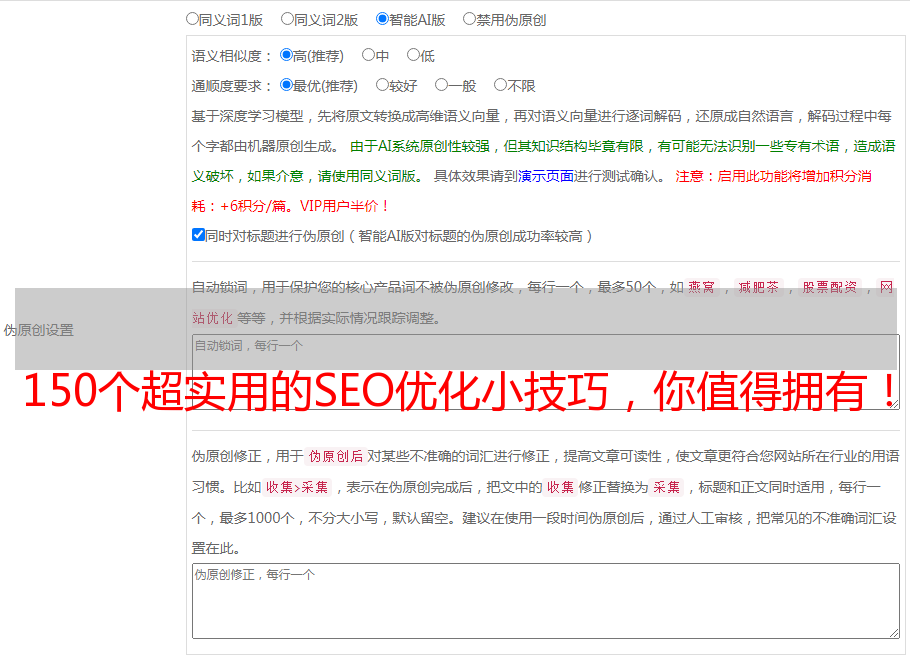Click the 股票配资 example keyword
This screenshot has height=658, width=911.
pyautogui.click(x=830, y=287)
